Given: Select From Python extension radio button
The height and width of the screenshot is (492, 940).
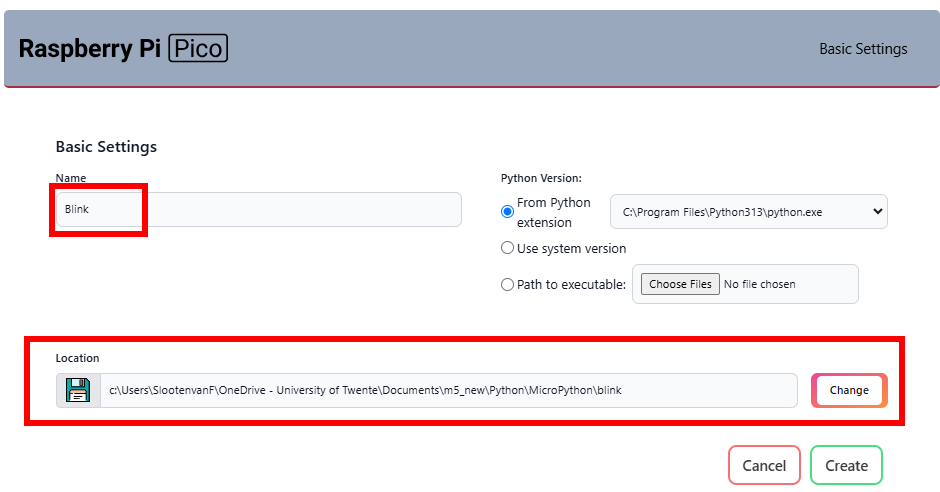Looking at the screenshot, I should point(507,212).
